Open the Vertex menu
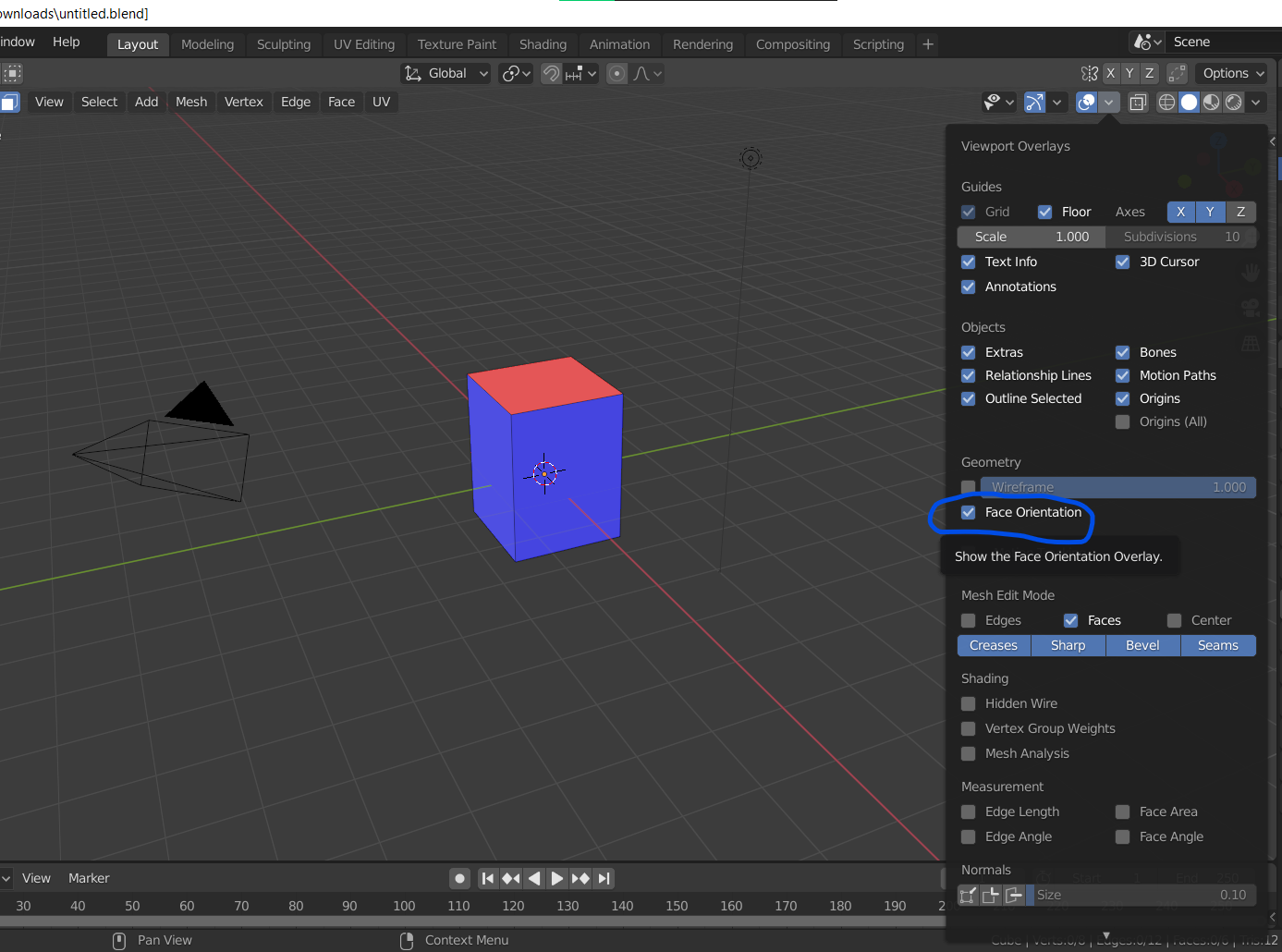 [244, 102]
